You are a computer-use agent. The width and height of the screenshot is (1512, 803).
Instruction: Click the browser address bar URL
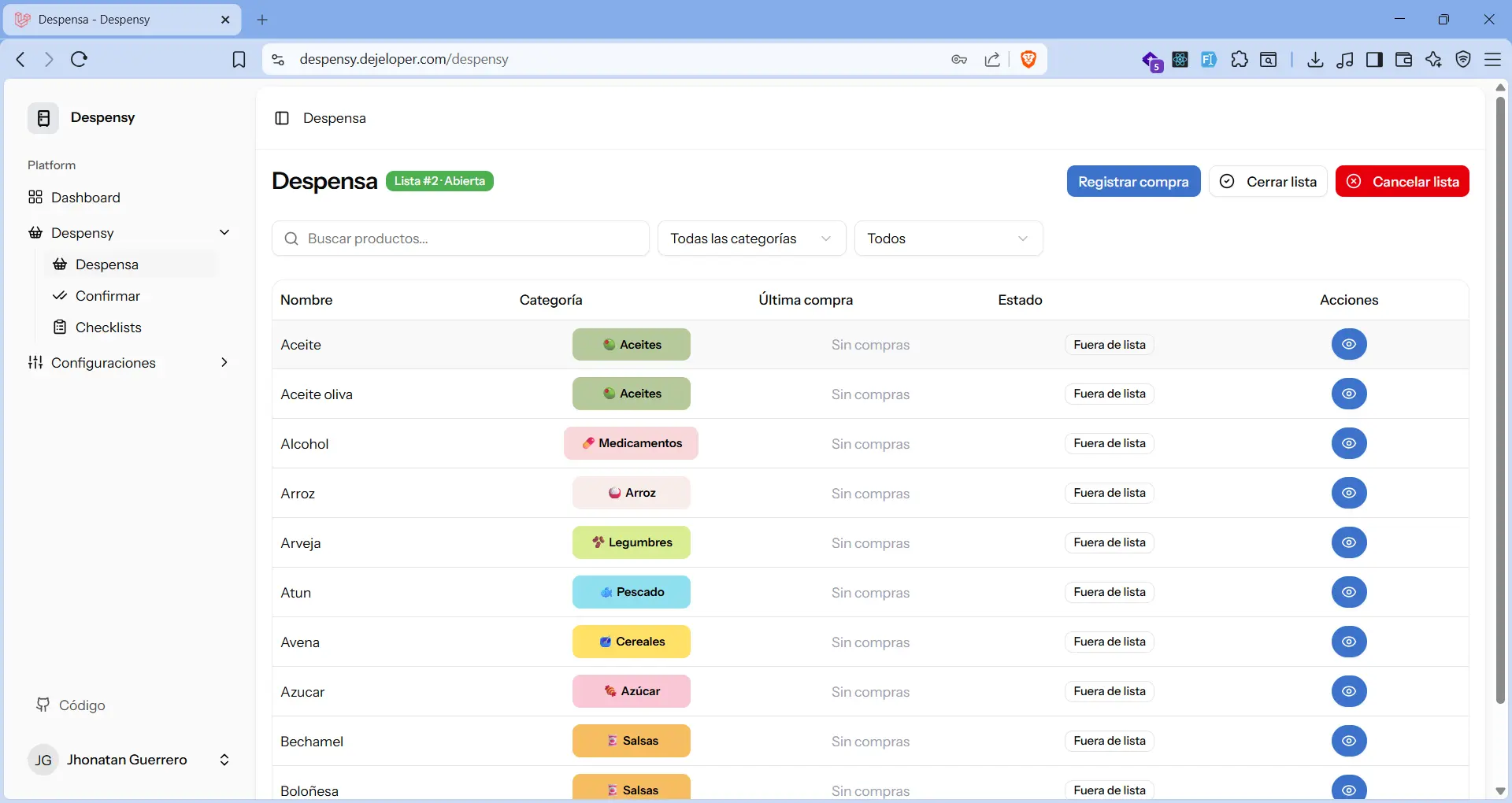pos(404,59)
